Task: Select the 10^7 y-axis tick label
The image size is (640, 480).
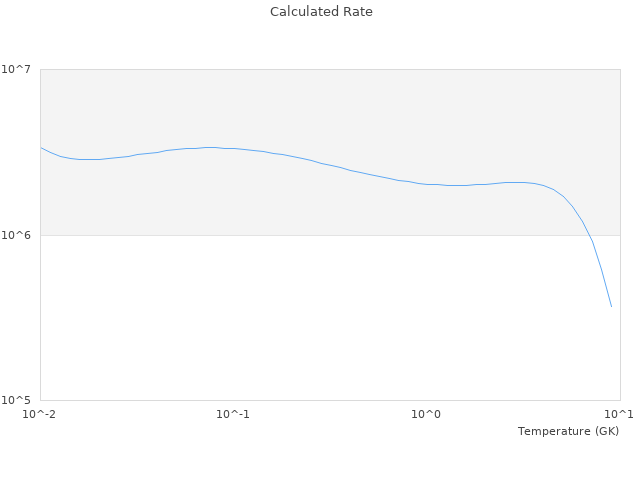Action: (19, 69)
